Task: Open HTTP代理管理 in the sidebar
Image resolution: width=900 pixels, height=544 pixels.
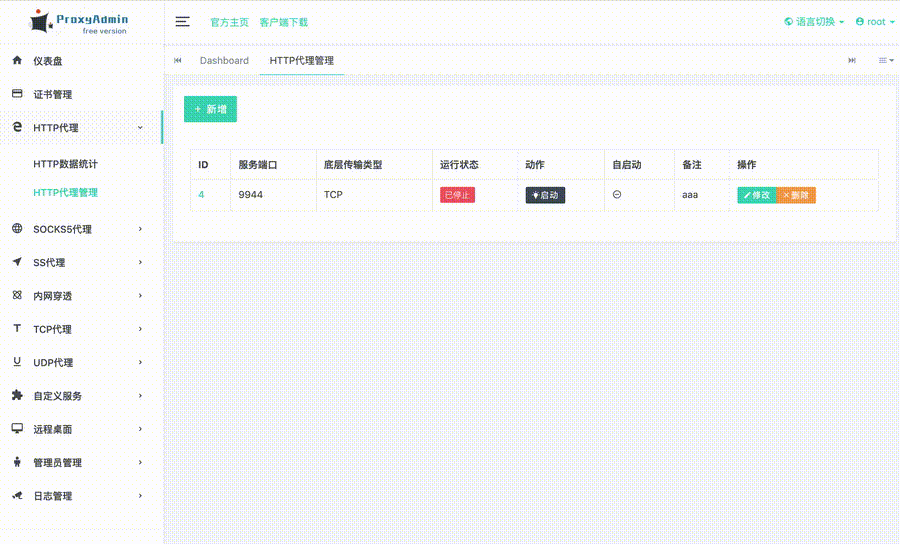Action: point(65,193)
